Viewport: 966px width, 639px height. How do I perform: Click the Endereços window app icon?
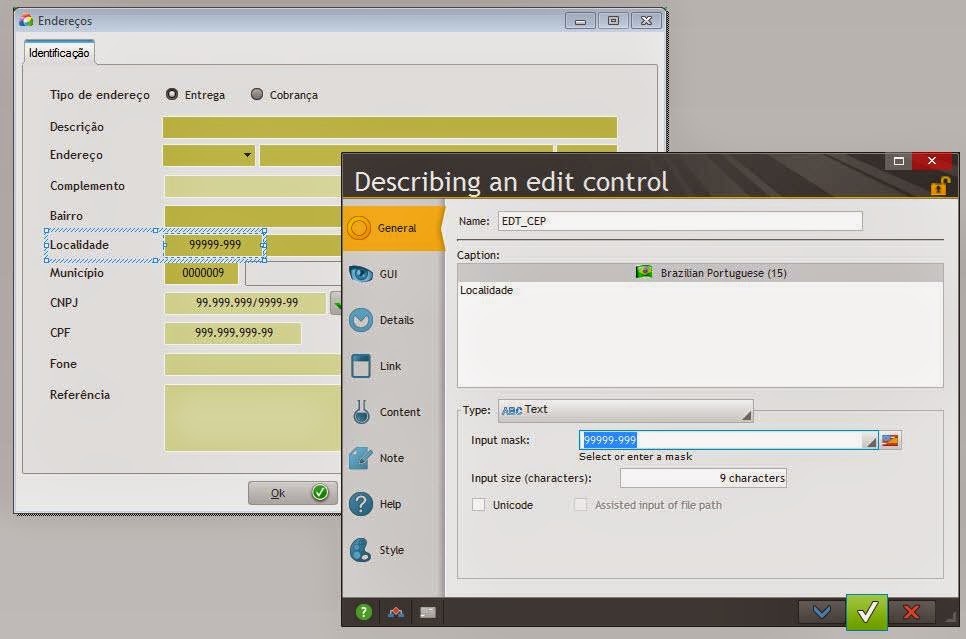click(26, 20)
